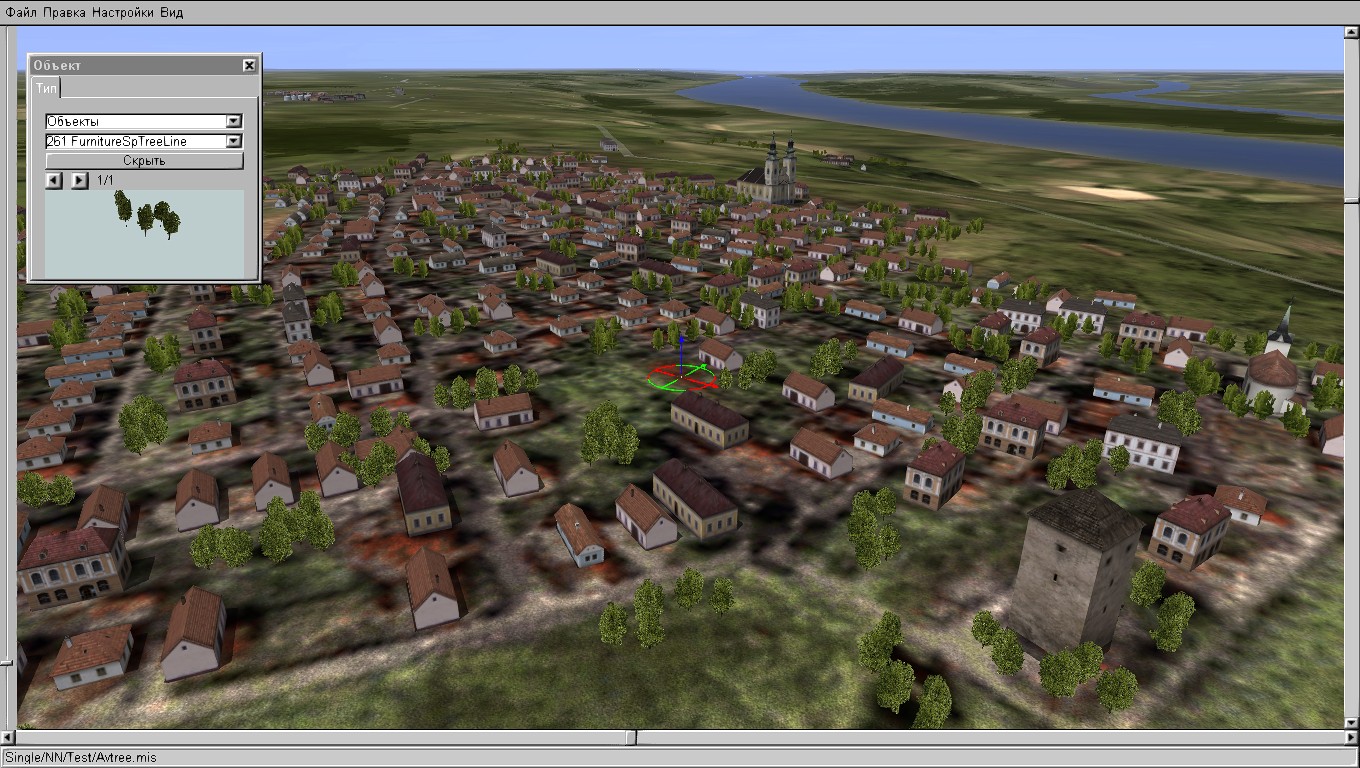Open the Вид menu
The height and width of the screenshot is (768, 1360).
click(x=172, y=12)
